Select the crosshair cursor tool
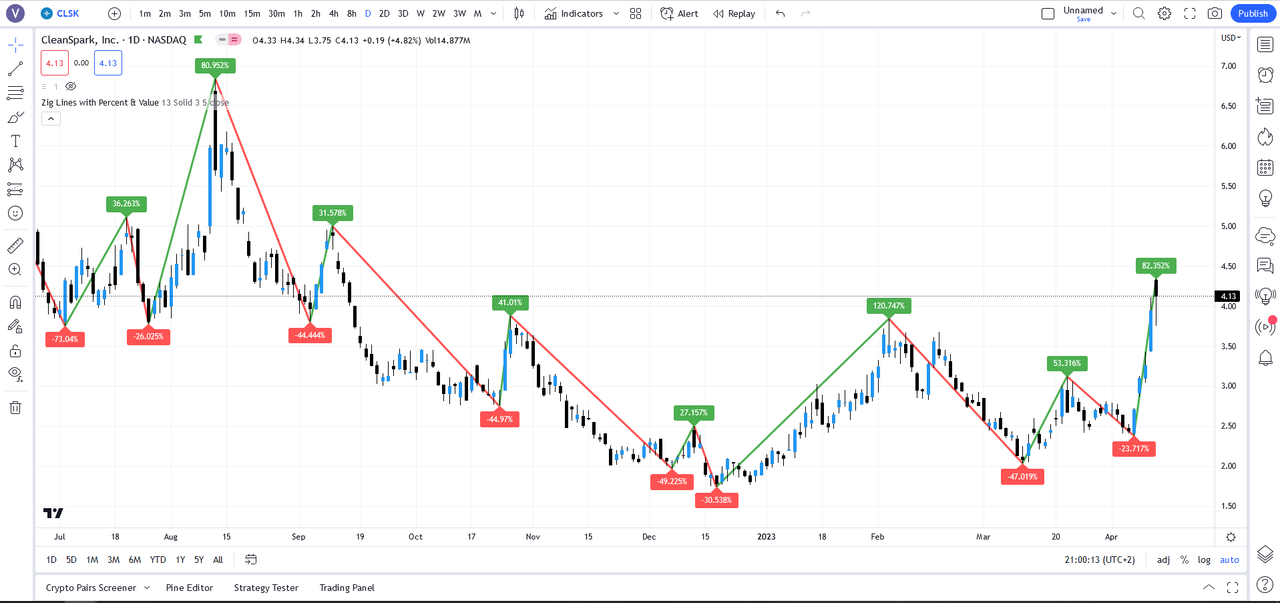Screen dimensions: 1280x603 click(15, 45)
